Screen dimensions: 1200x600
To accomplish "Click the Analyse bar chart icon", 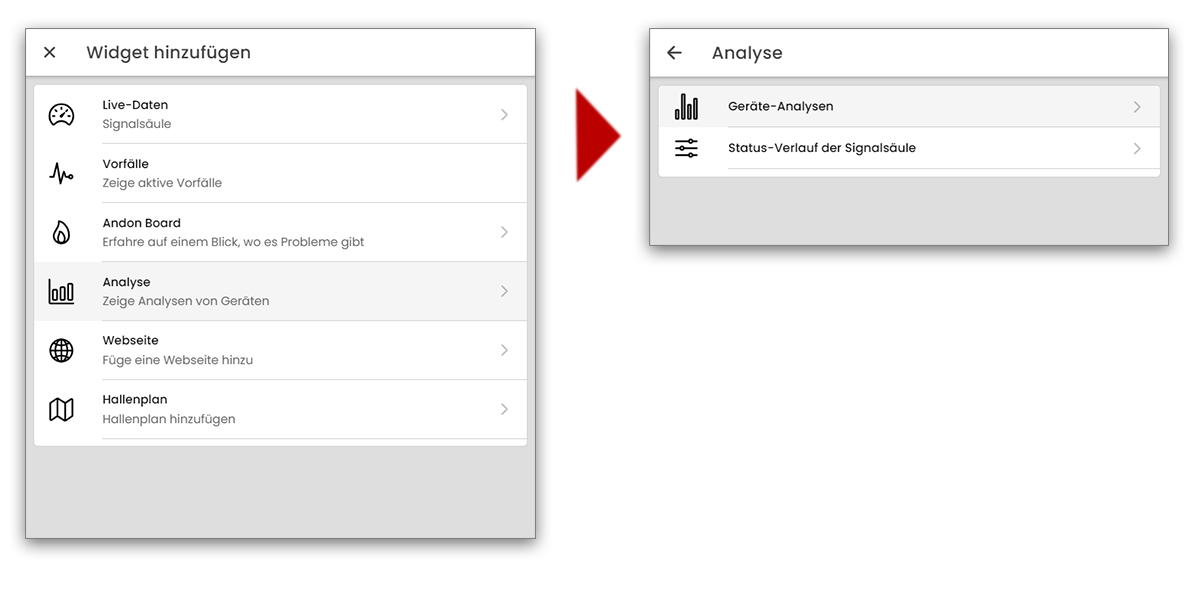I will [x=62, y=292].
